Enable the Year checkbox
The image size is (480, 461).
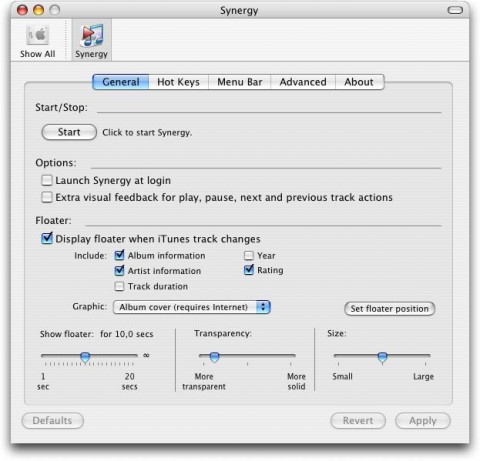(249, 256)
